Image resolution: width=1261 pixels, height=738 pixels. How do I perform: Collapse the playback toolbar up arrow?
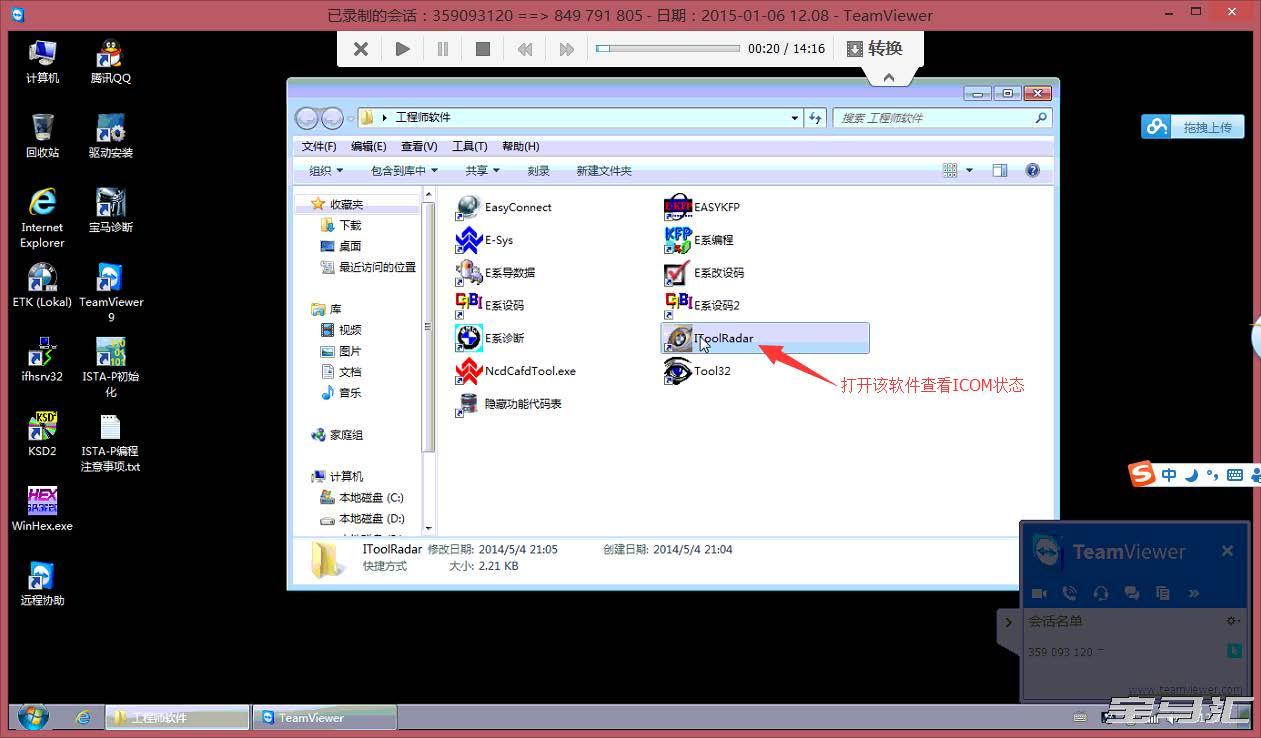click(887, 76)
